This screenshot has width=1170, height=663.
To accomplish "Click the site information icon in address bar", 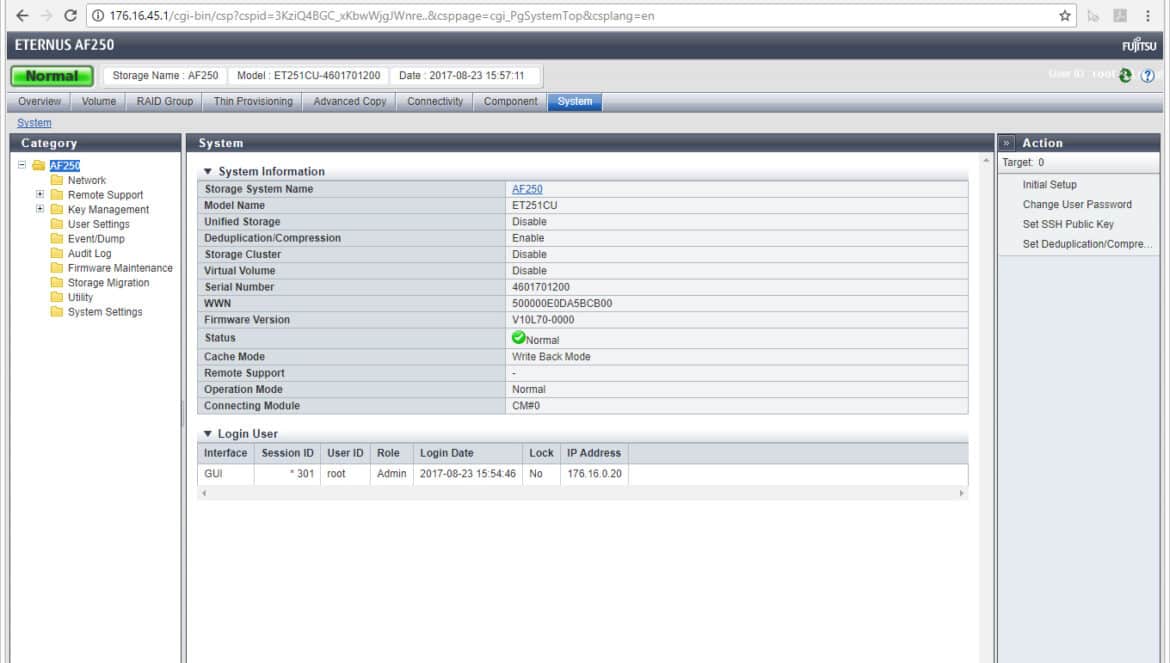I will tap(98, 16).
